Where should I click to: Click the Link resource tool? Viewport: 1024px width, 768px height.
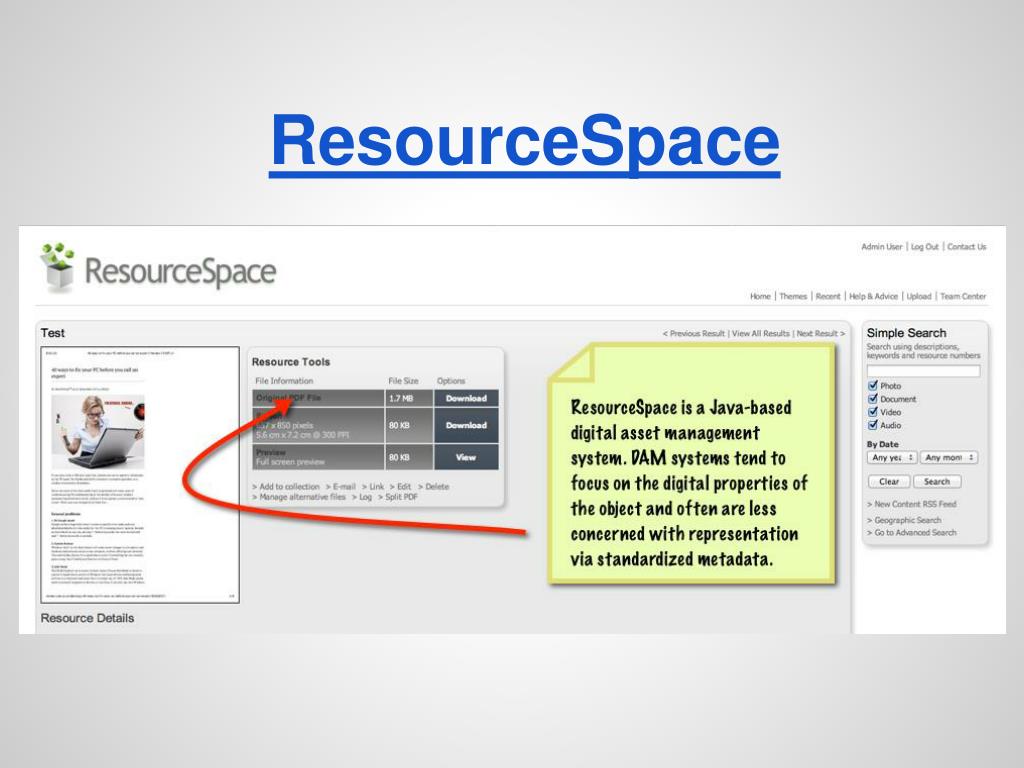coord(374,487)
